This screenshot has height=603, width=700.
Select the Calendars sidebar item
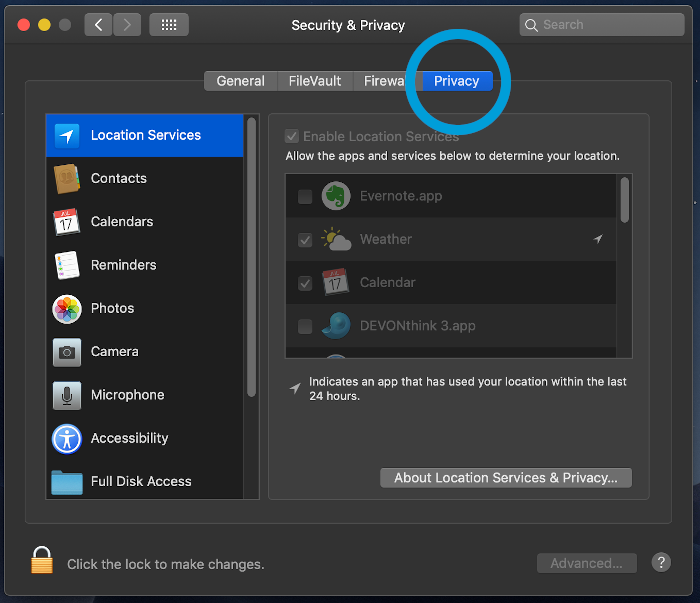pyautogui.click(x=121, y=222)
